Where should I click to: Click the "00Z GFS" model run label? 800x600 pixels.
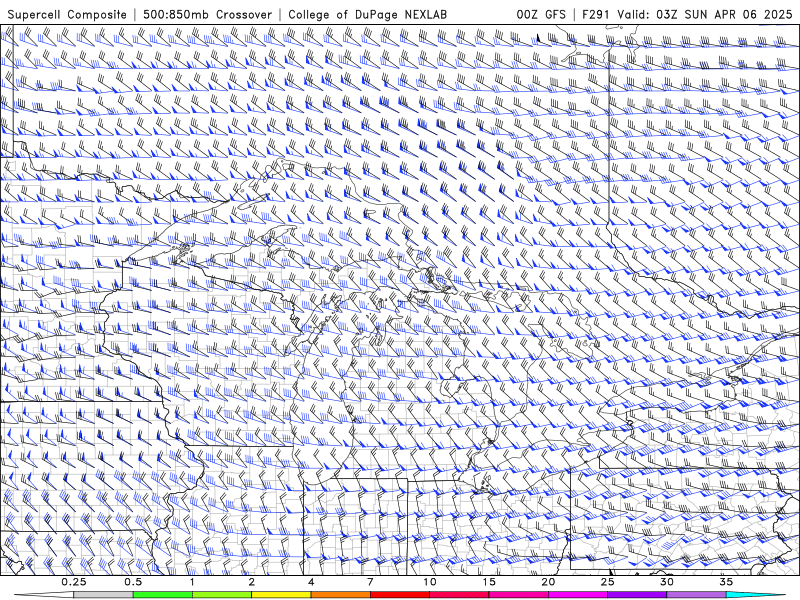pos(541,15)
